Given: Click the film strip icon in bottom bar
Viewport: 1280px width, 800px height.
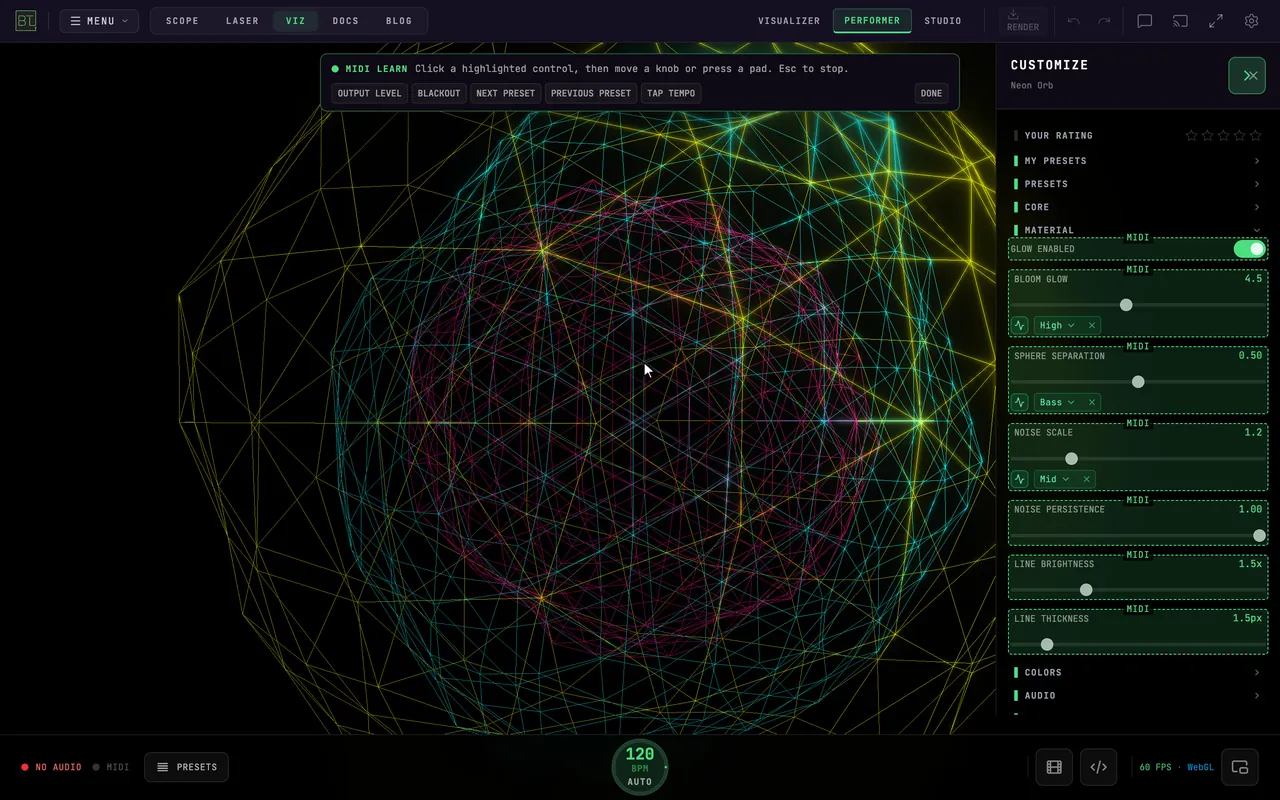Looking at the screenshot, I should (1054, 767).
